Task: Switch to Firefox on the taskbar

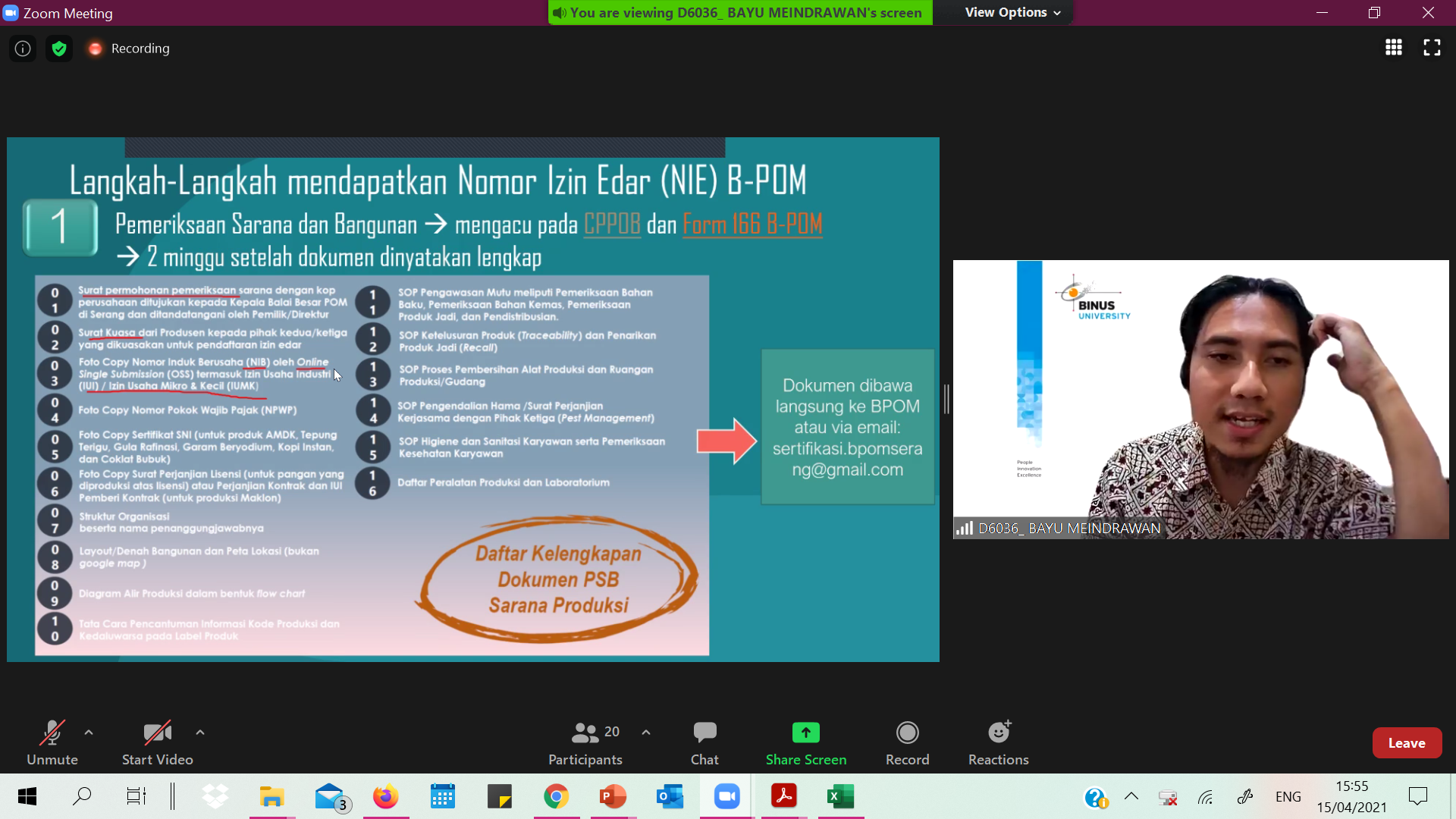Action: (385, 796)
